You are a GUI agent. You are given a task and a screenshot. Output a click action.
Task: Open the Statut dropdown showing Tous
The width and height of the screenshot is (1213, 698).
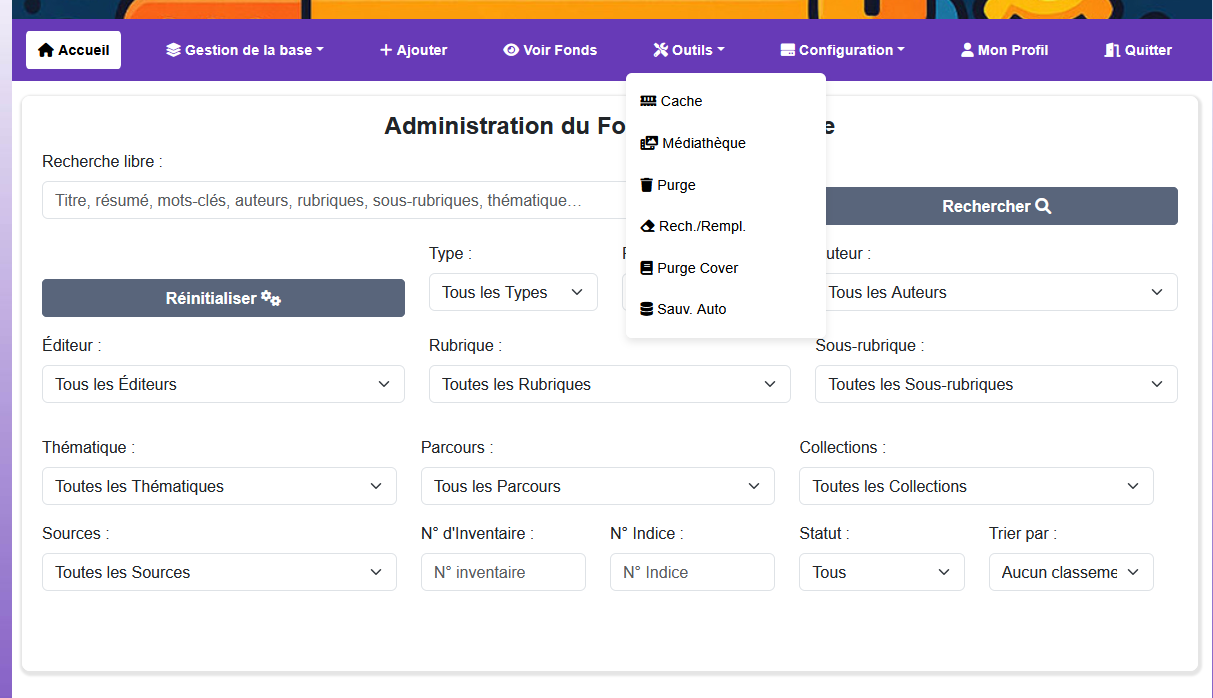pyautogui.click(x=881, y=572)
